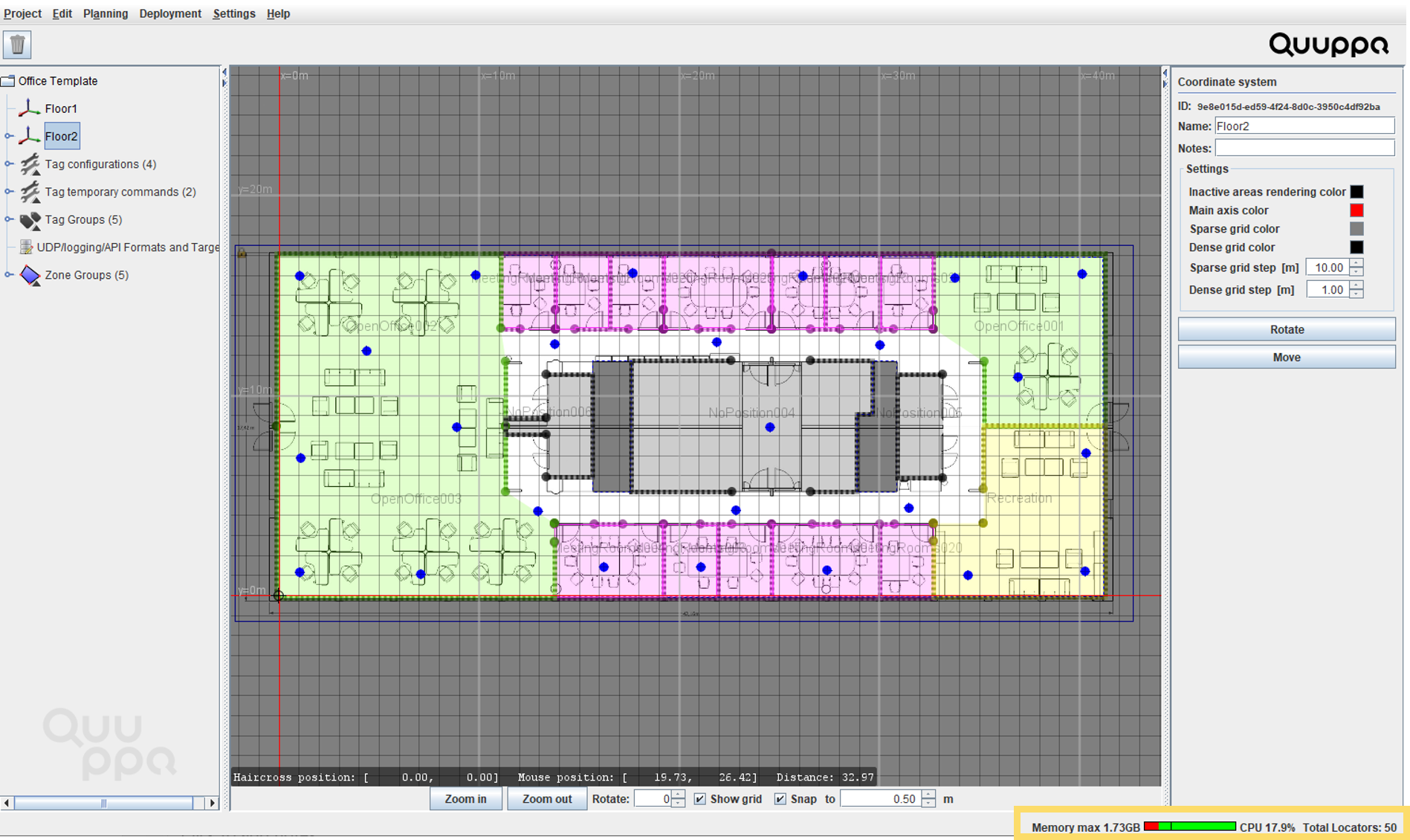Click the Move button
This screenshot has height=840, width=1410.
pos(1287,358)
